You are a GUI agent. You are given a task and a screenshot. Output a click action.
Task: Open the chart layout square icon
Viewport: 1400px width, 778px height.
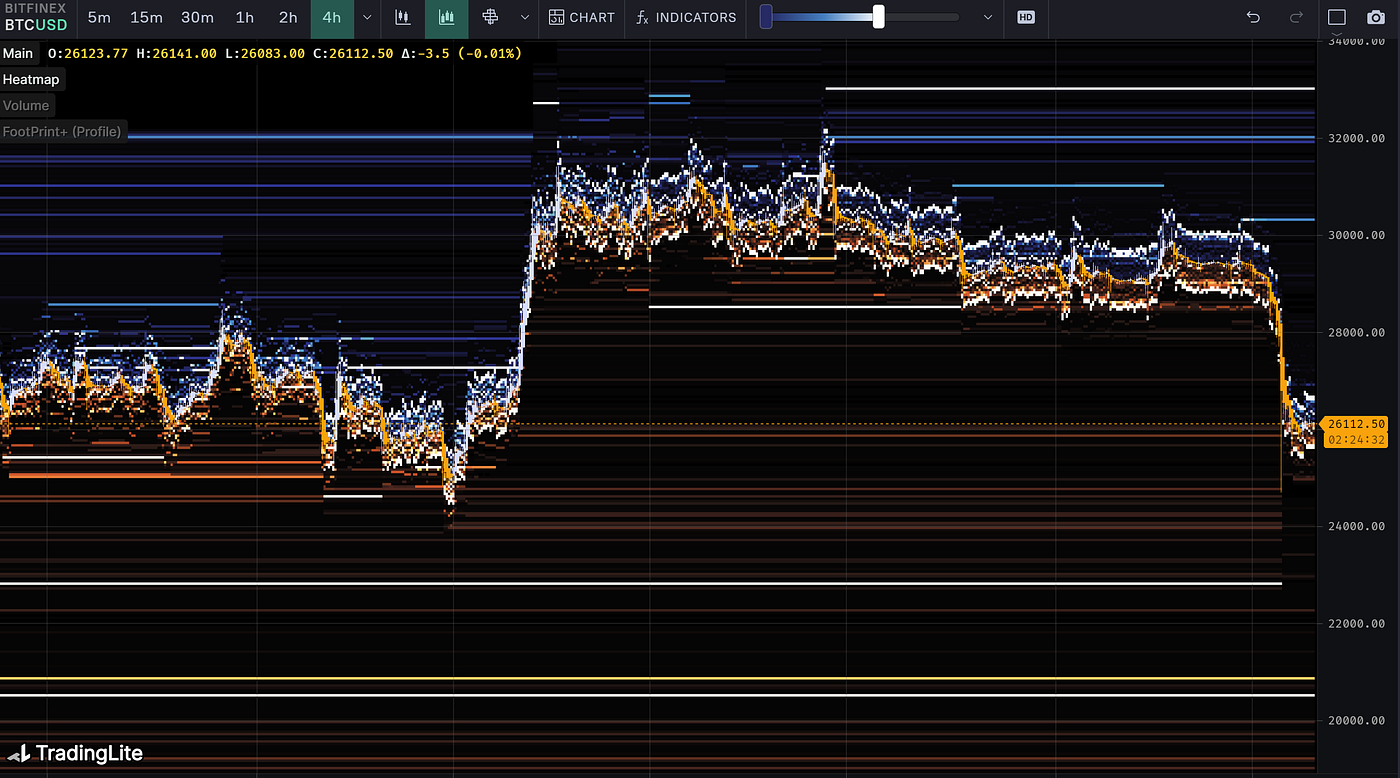click(1337, 17)
